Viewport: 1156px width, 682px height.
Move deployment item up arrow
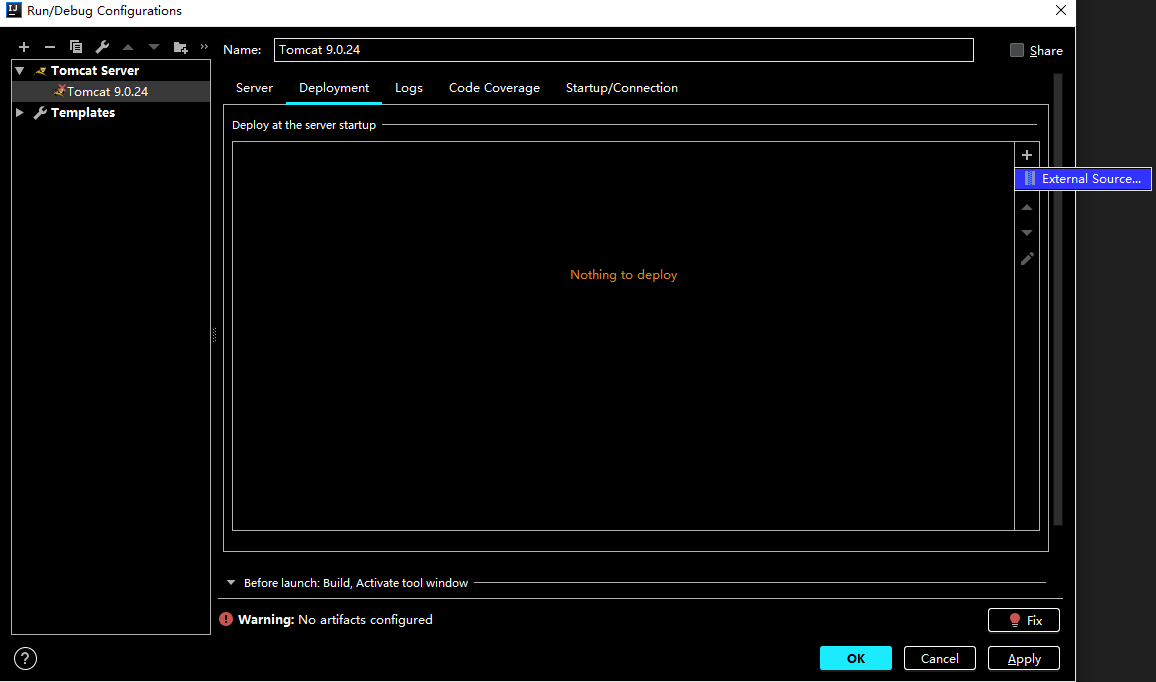point(1027,207)
